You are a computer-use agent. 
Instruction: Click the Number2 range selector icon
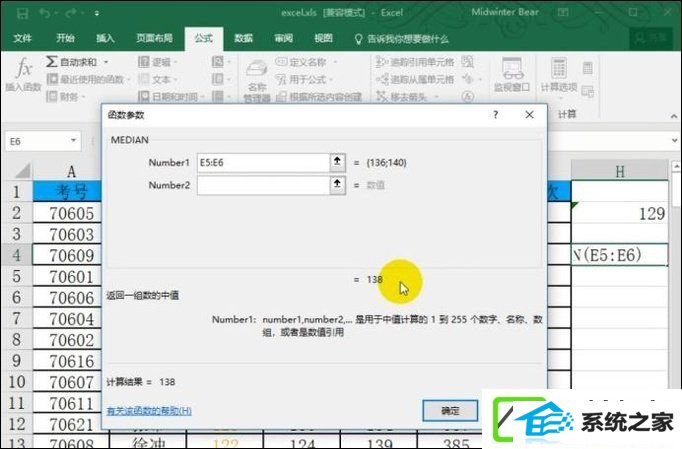[337, 185]
